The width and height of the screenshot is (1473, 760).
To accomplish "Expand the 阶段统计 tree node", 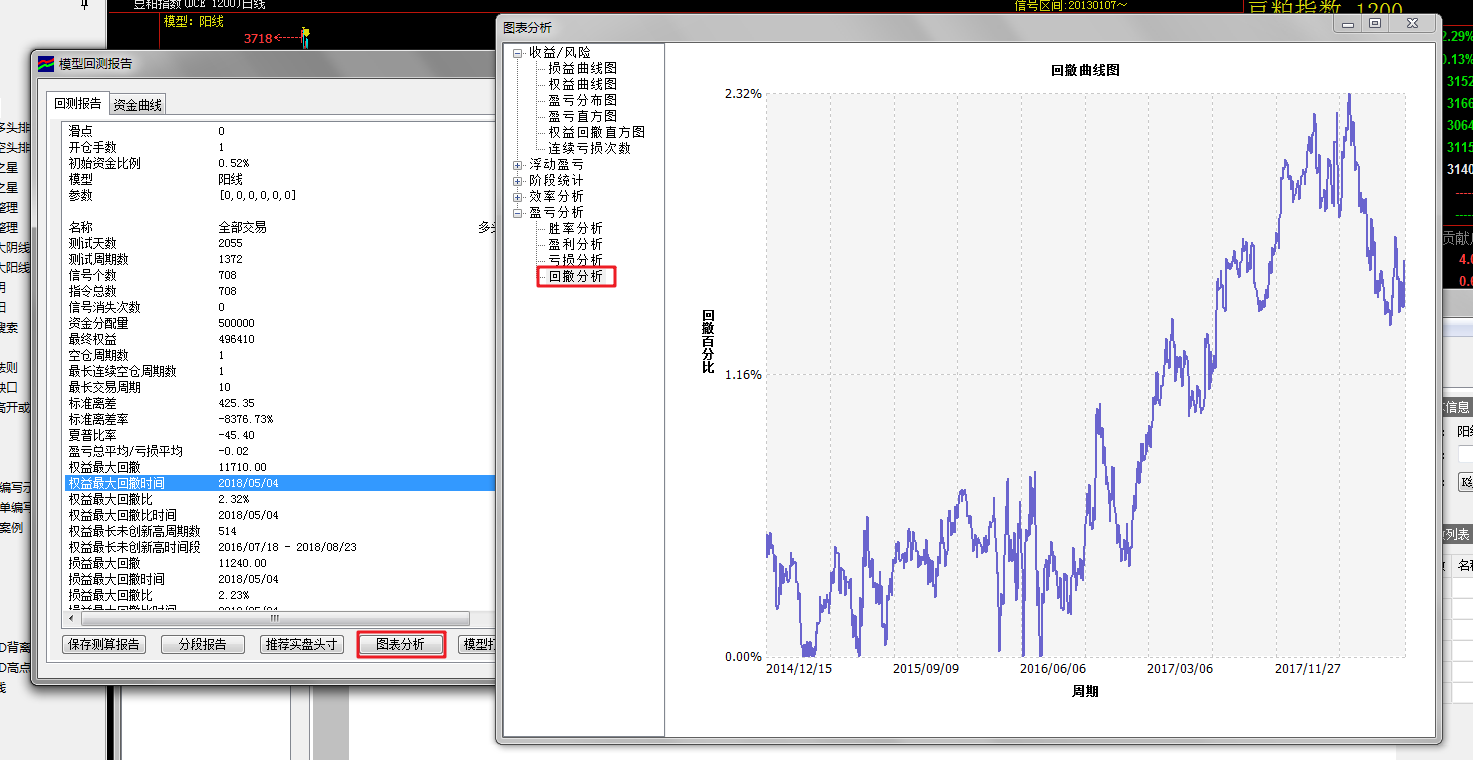I will pos(517,181).
